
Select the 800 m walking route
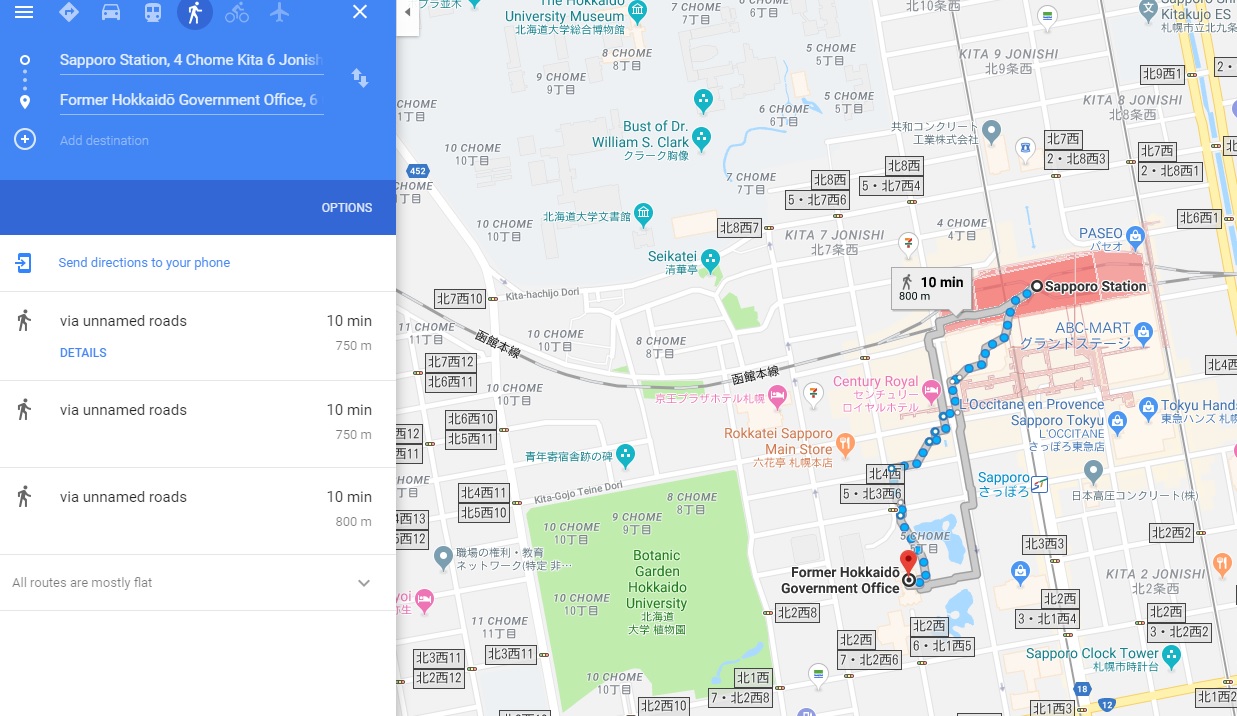pyautogui.click(x=198, y=511)
